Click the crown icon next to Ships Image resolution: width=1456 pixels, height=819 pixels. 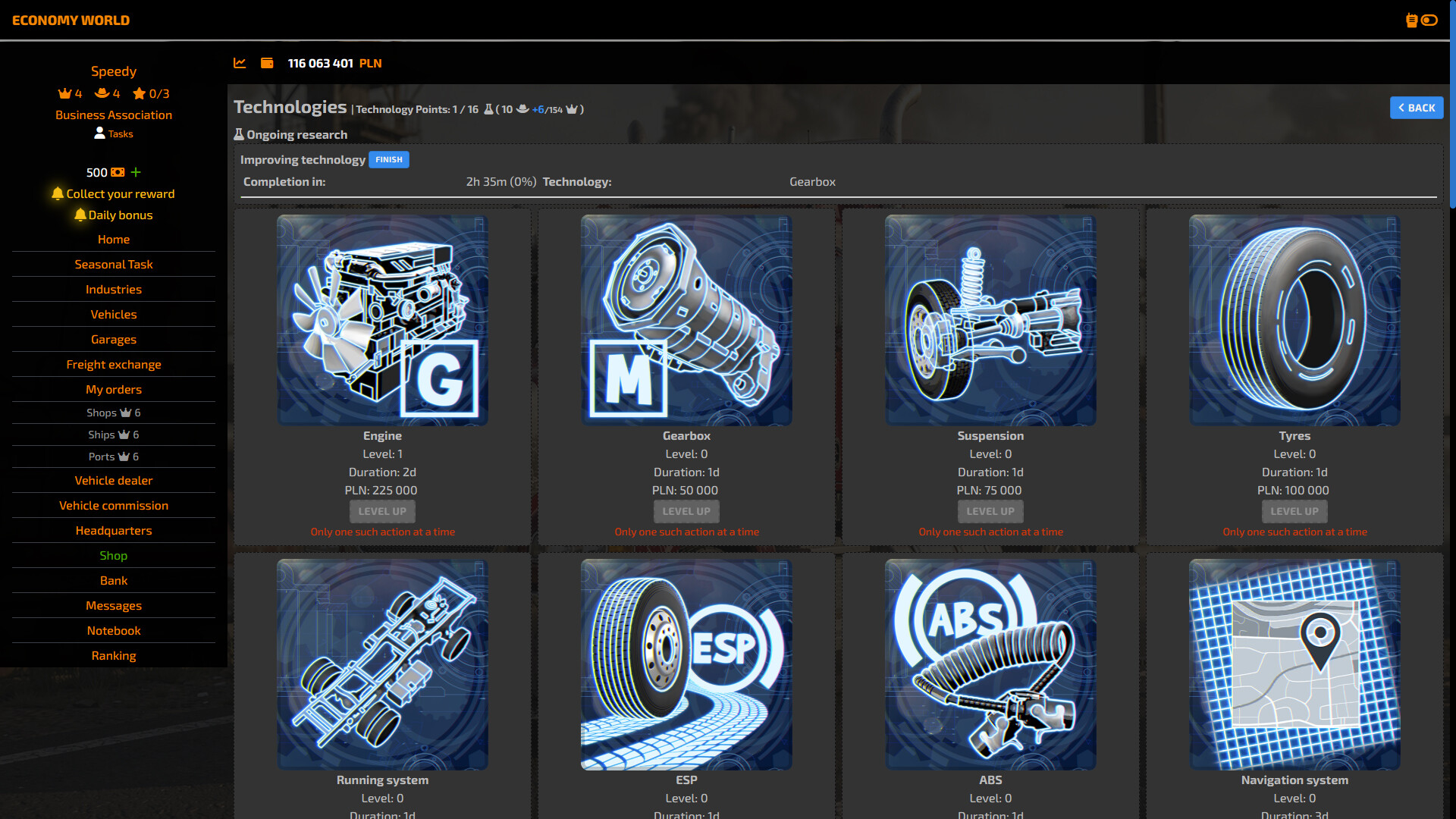click(x=124, y=435)
